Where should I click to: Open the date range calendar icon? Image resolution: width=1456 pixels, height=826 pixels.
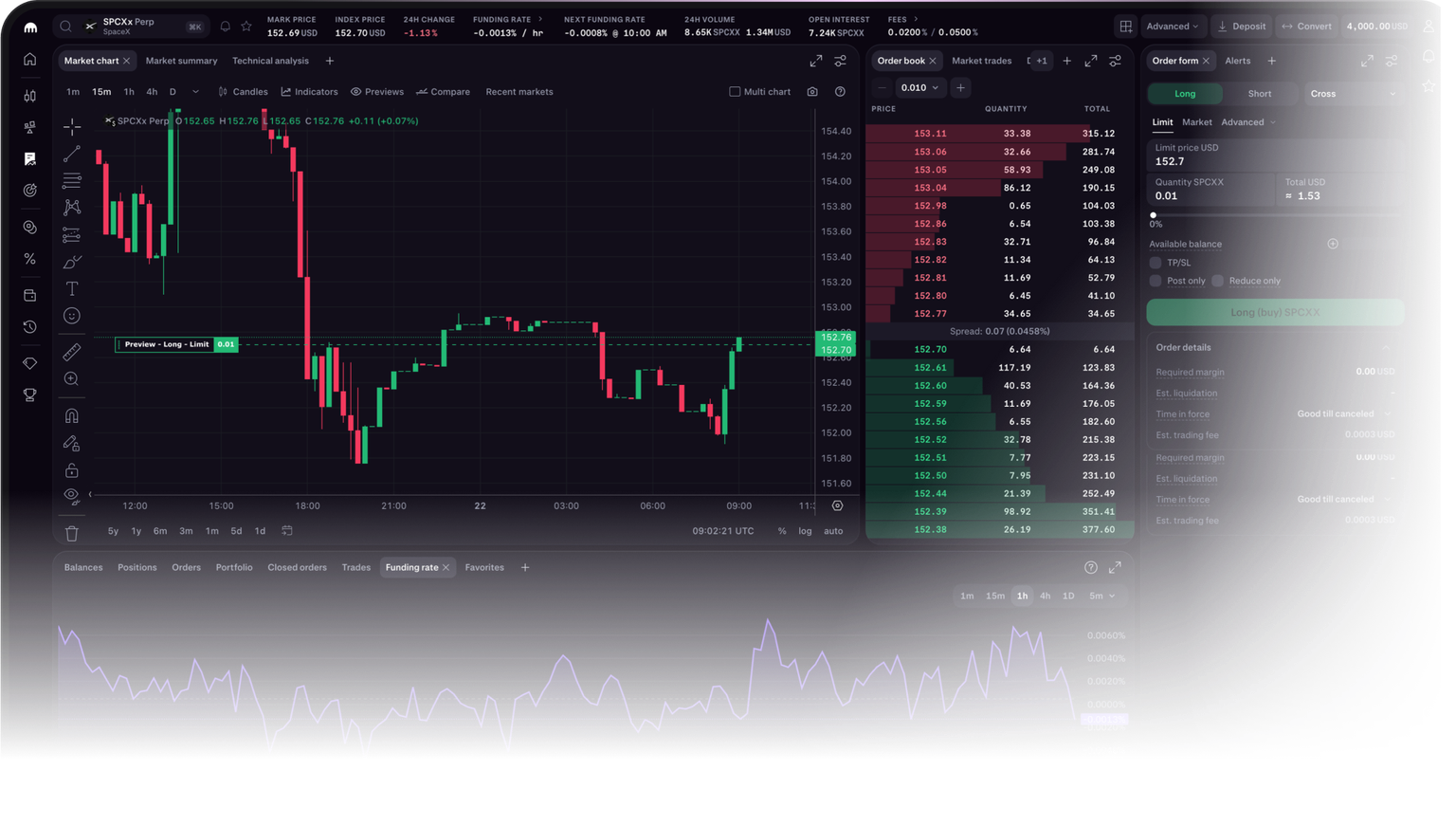coord(287,531)
